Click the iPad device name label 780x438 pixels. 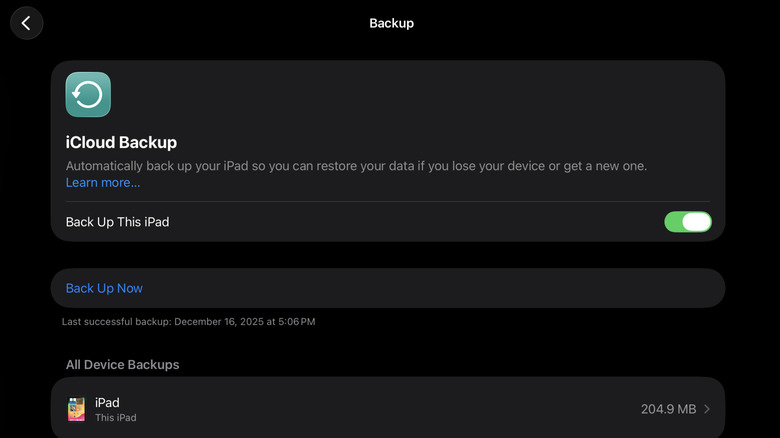[107, 402]
